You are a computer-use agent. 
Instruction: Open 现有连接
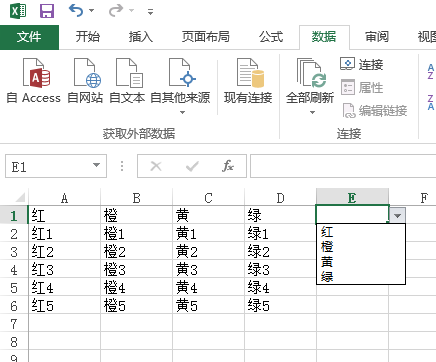248,81
